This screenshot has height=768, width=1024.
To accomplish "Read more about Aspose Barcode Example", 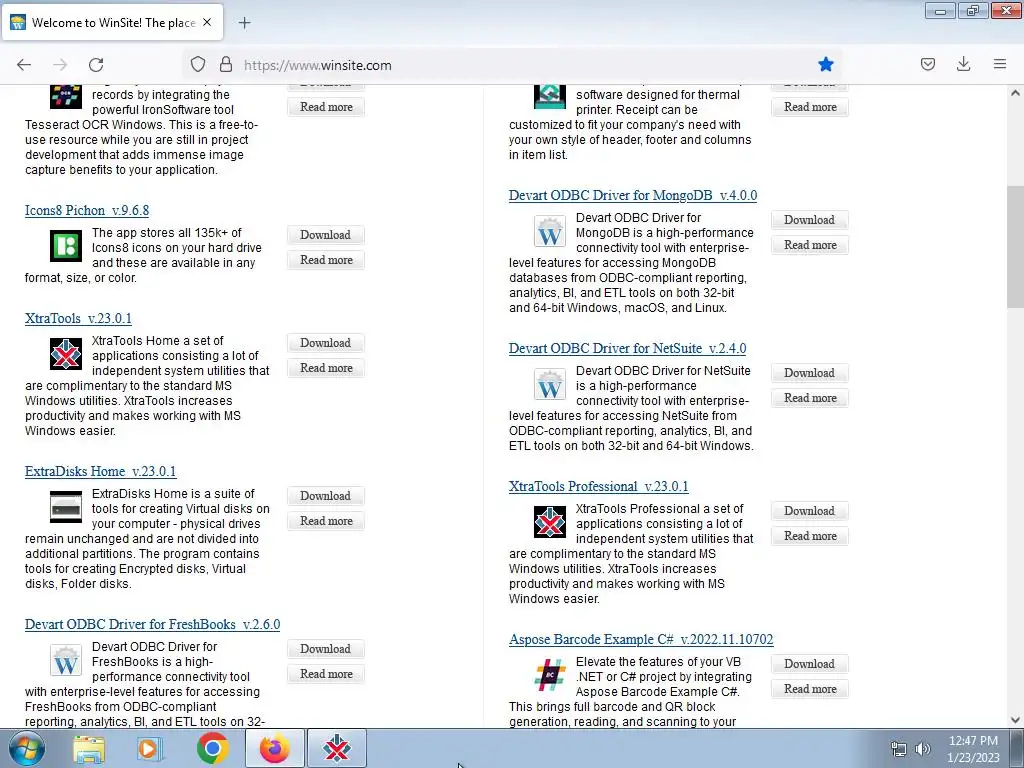I will pos(810,689).
